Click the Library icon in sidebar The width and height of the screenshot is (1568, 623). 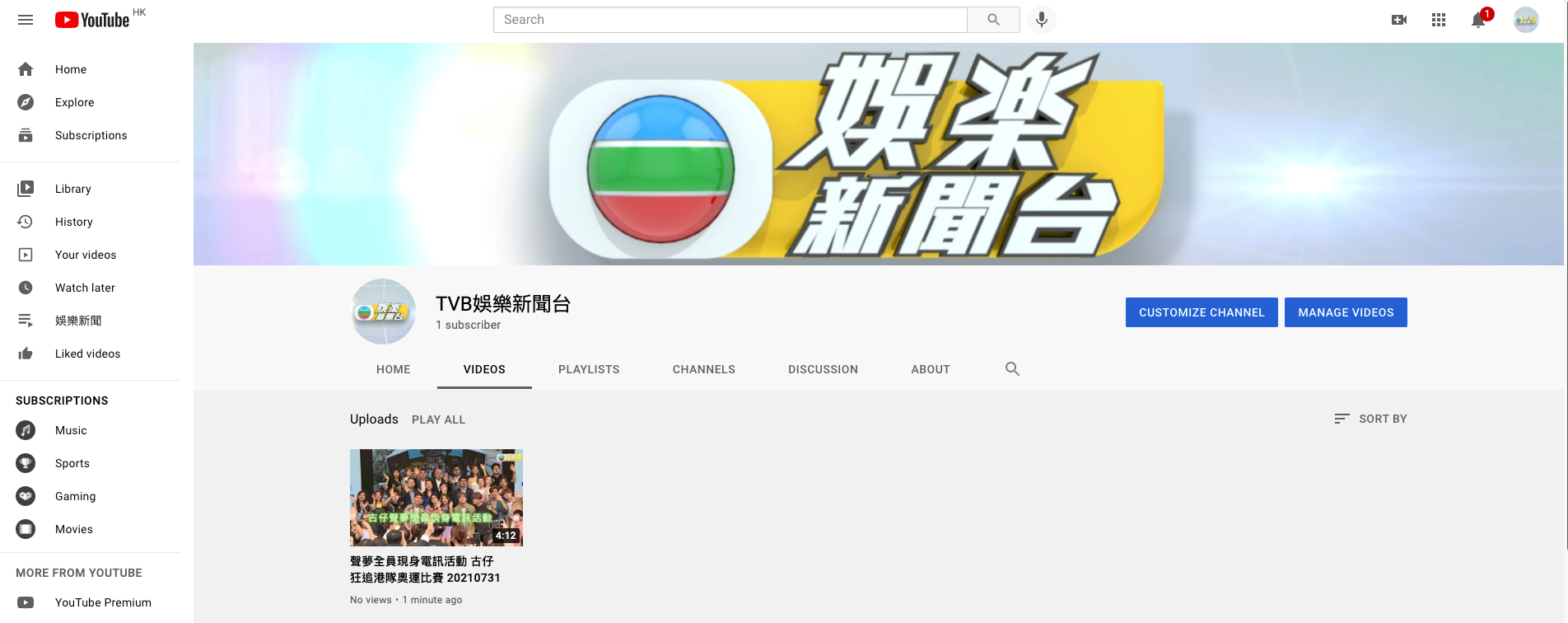pyautogui.click(x=26, y=189)
